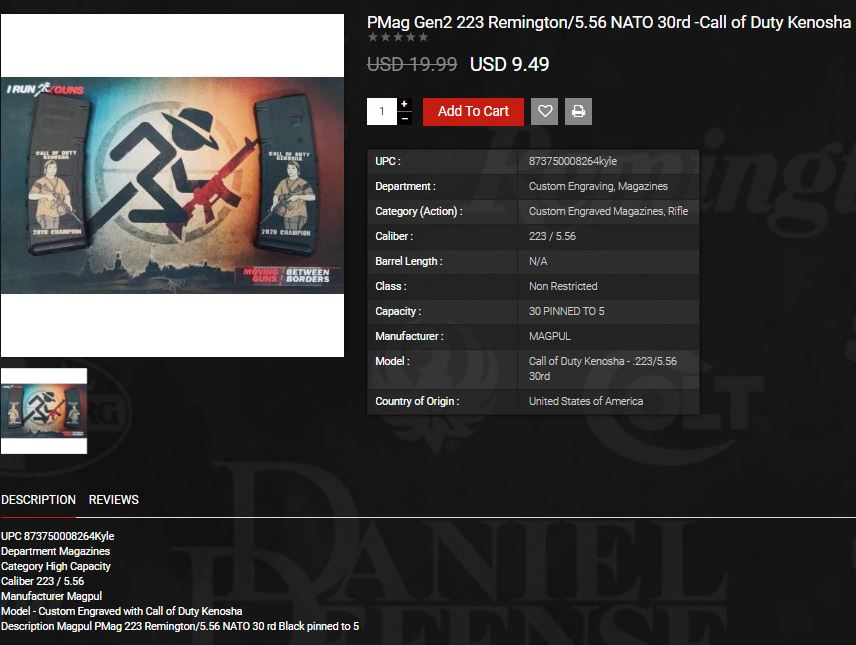Screen dimensions: 856x645
Task: Select the MAGPUL manufacturer value
Action: coord(549,336)
